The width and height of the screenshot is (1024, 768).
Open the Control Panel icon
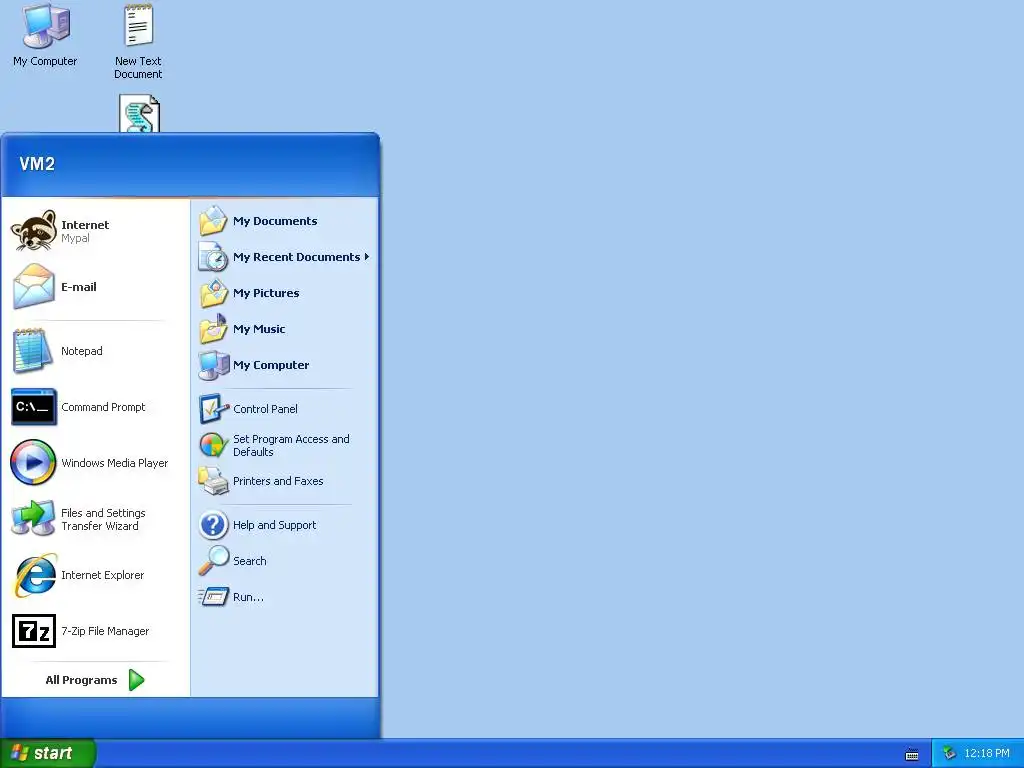click(214, 409)
